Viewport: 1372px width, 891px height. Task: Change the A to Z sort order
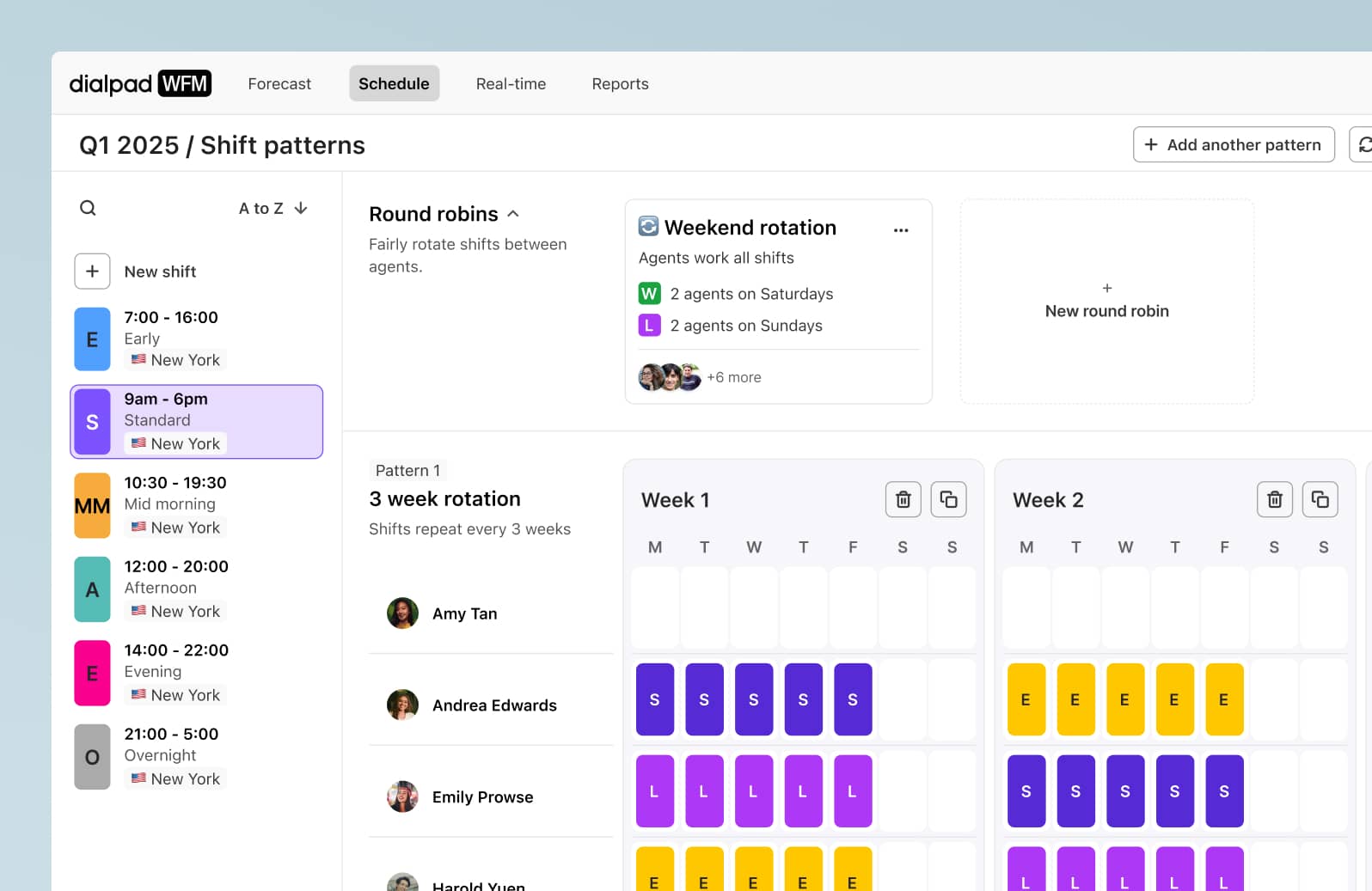(273, 208)
